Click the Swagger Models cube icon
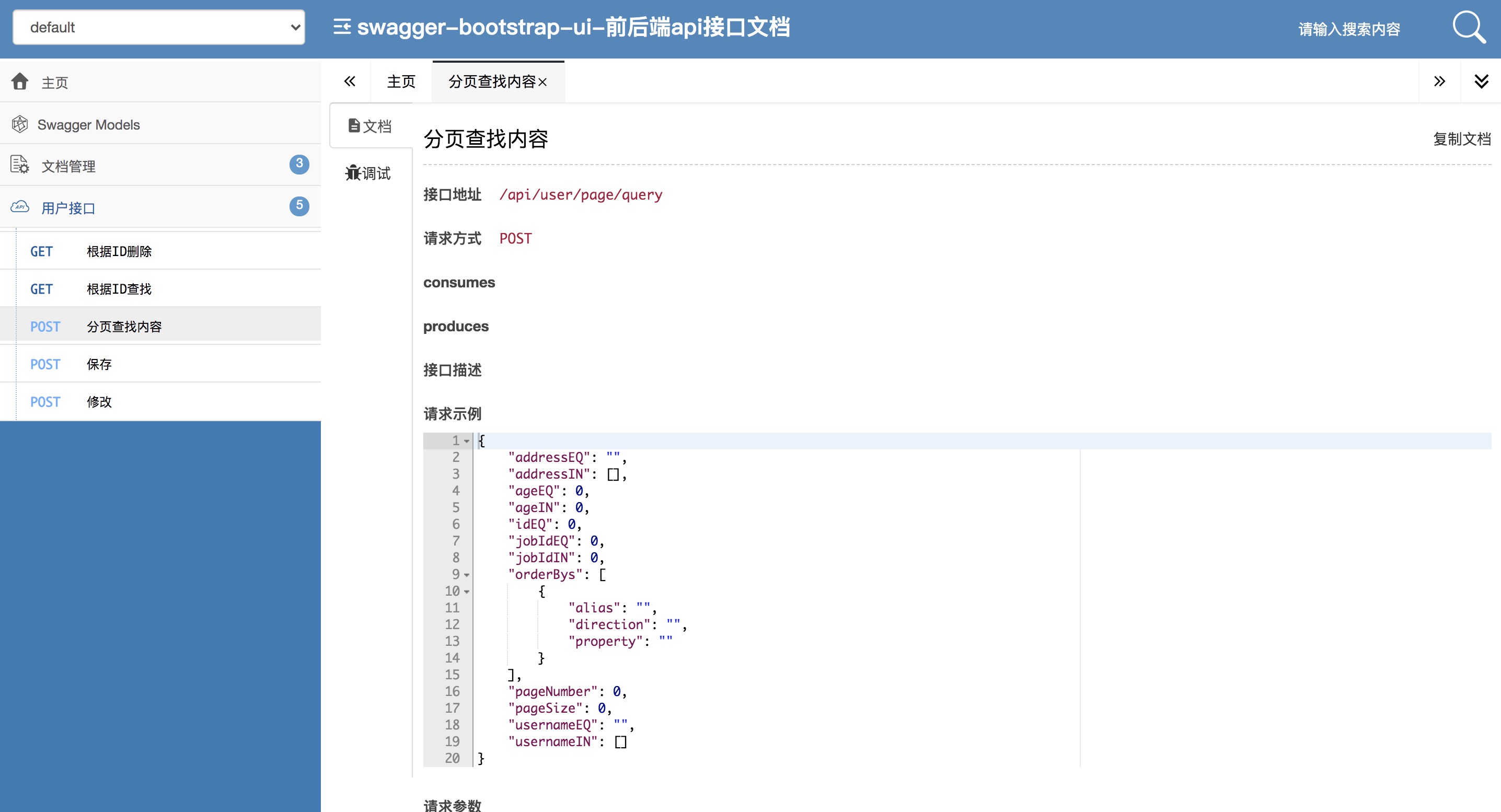This screenshot has height=812, width=1501. point(20,124)
